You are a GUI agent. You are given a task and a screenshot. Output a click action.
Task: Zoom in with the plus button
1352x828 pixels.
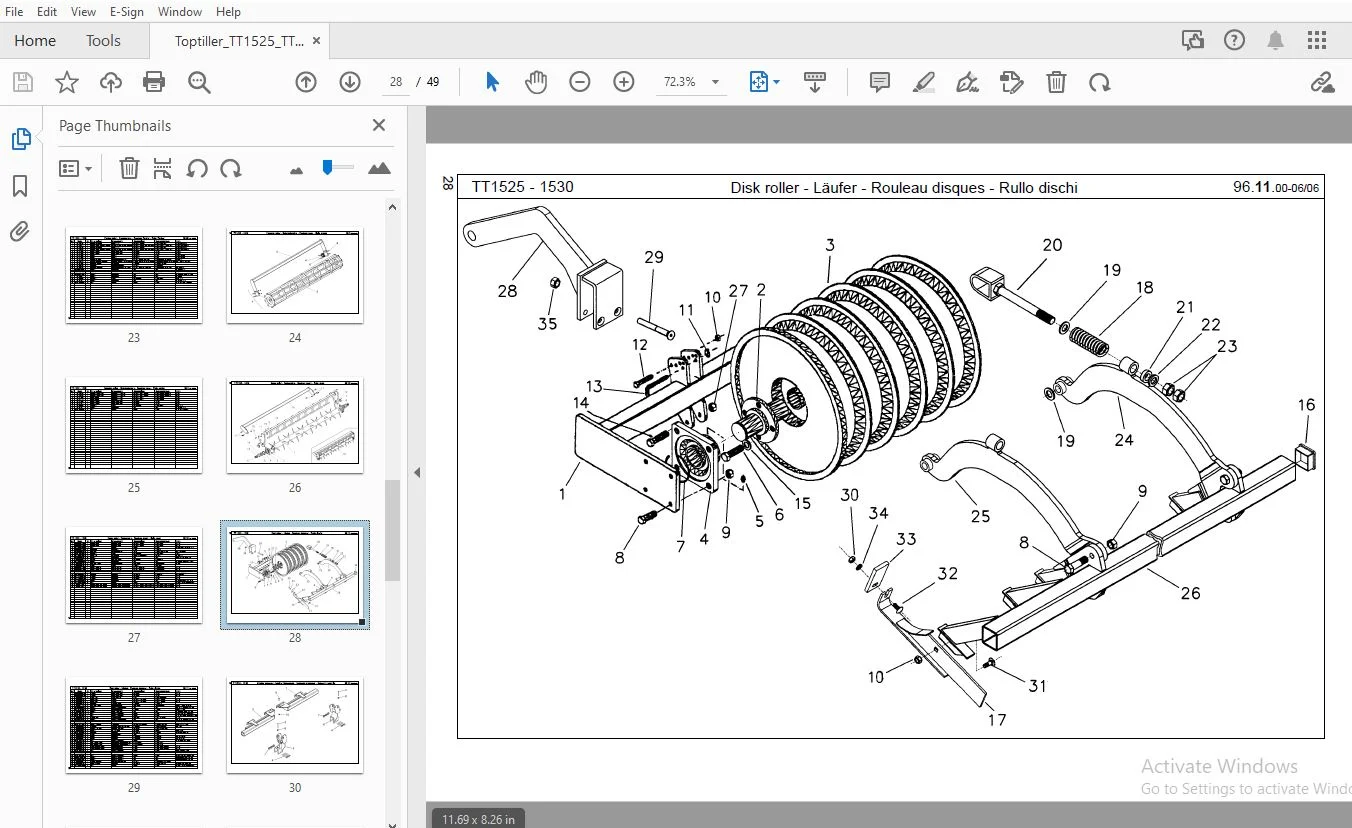(x=624, y=82)
